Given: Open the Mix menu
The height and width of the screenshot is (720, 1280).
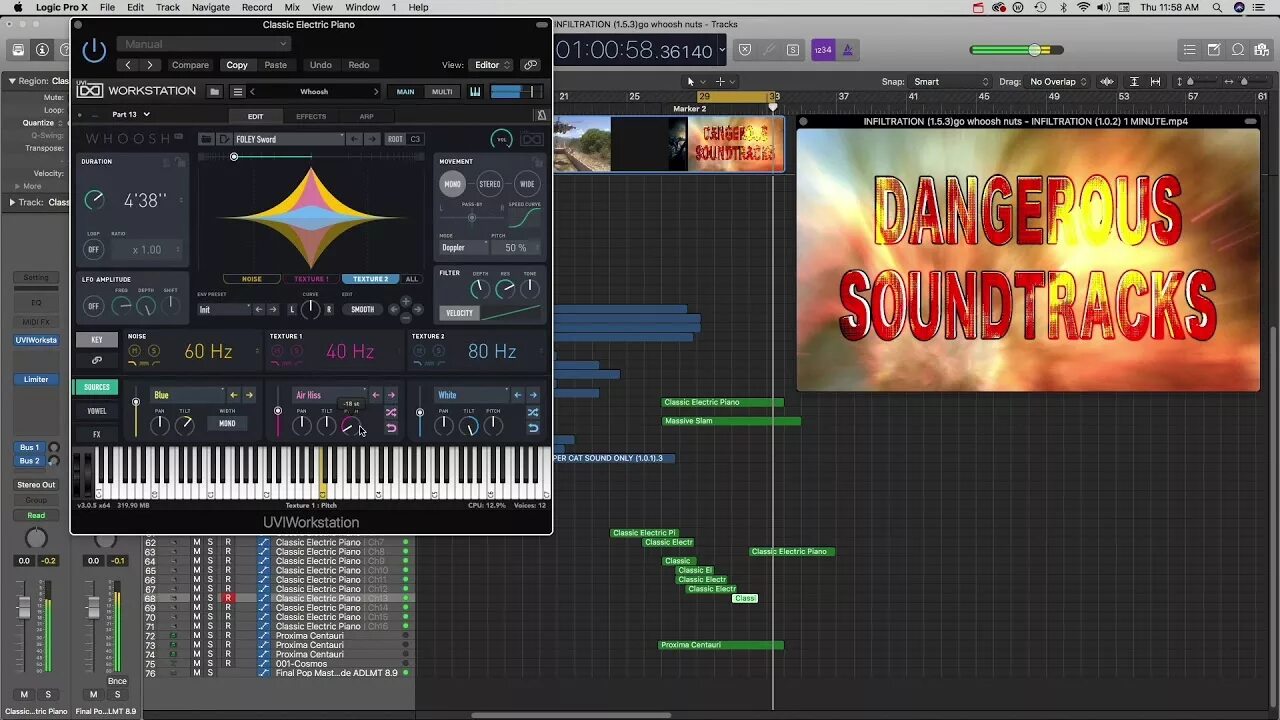Looking at the screenshot, I should point(292,7).
